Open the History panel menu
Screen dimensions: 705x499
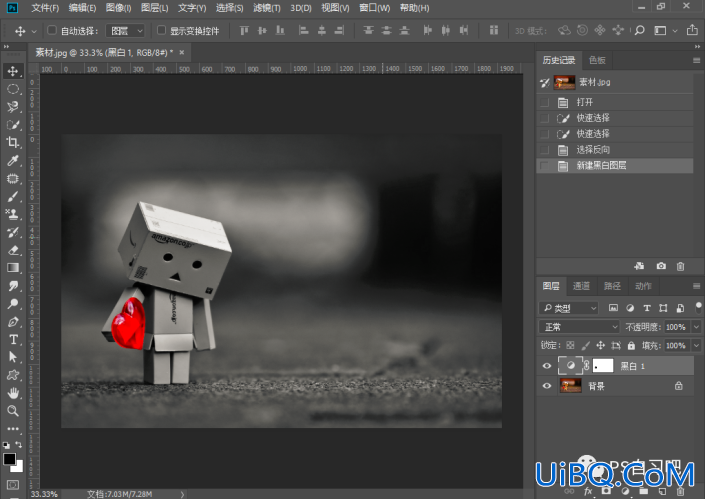tap(696, 60)
